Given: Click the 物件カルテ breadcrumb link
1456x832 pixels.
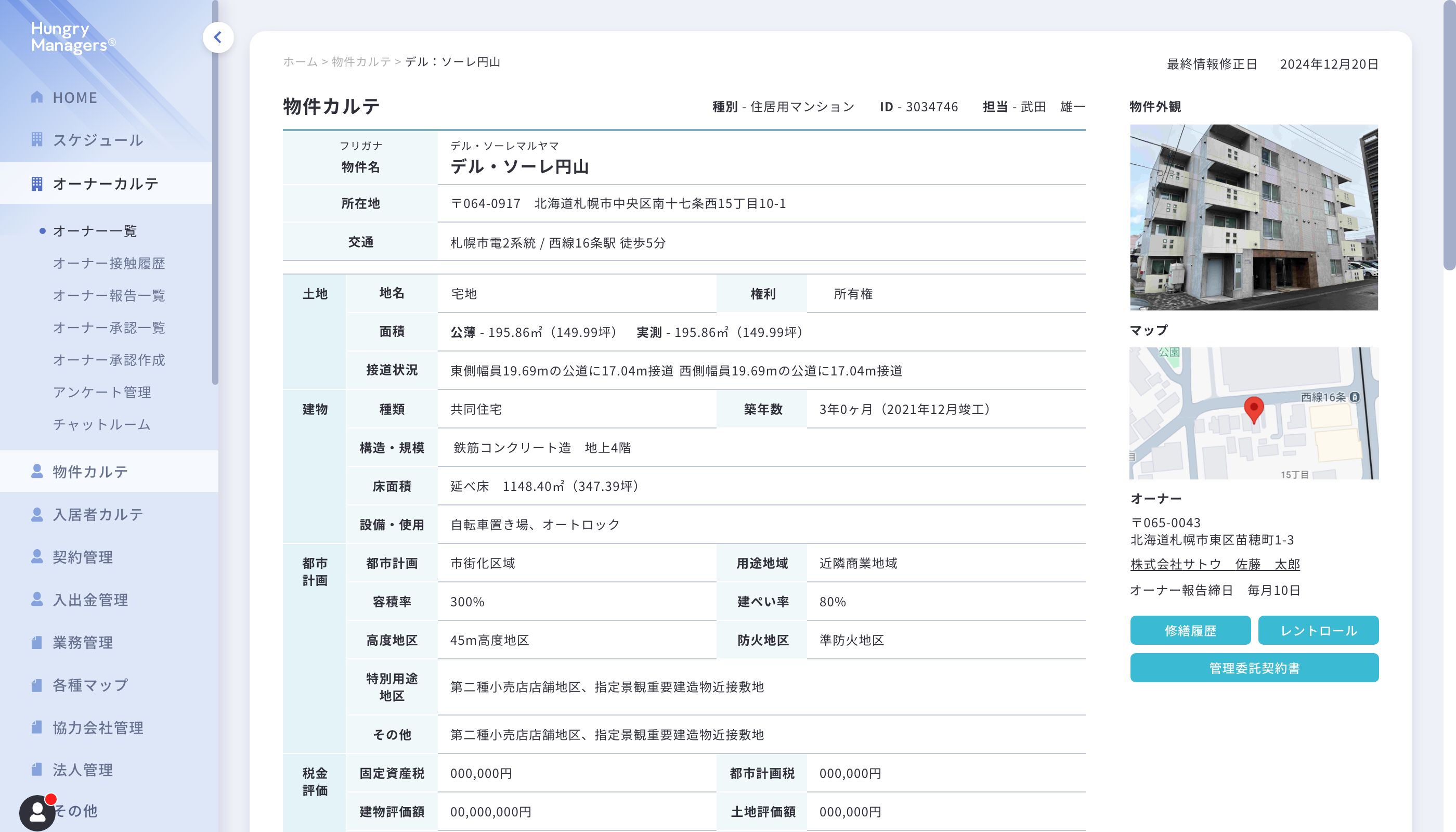Looking at the screenshot, I should [x=361, y=62].
